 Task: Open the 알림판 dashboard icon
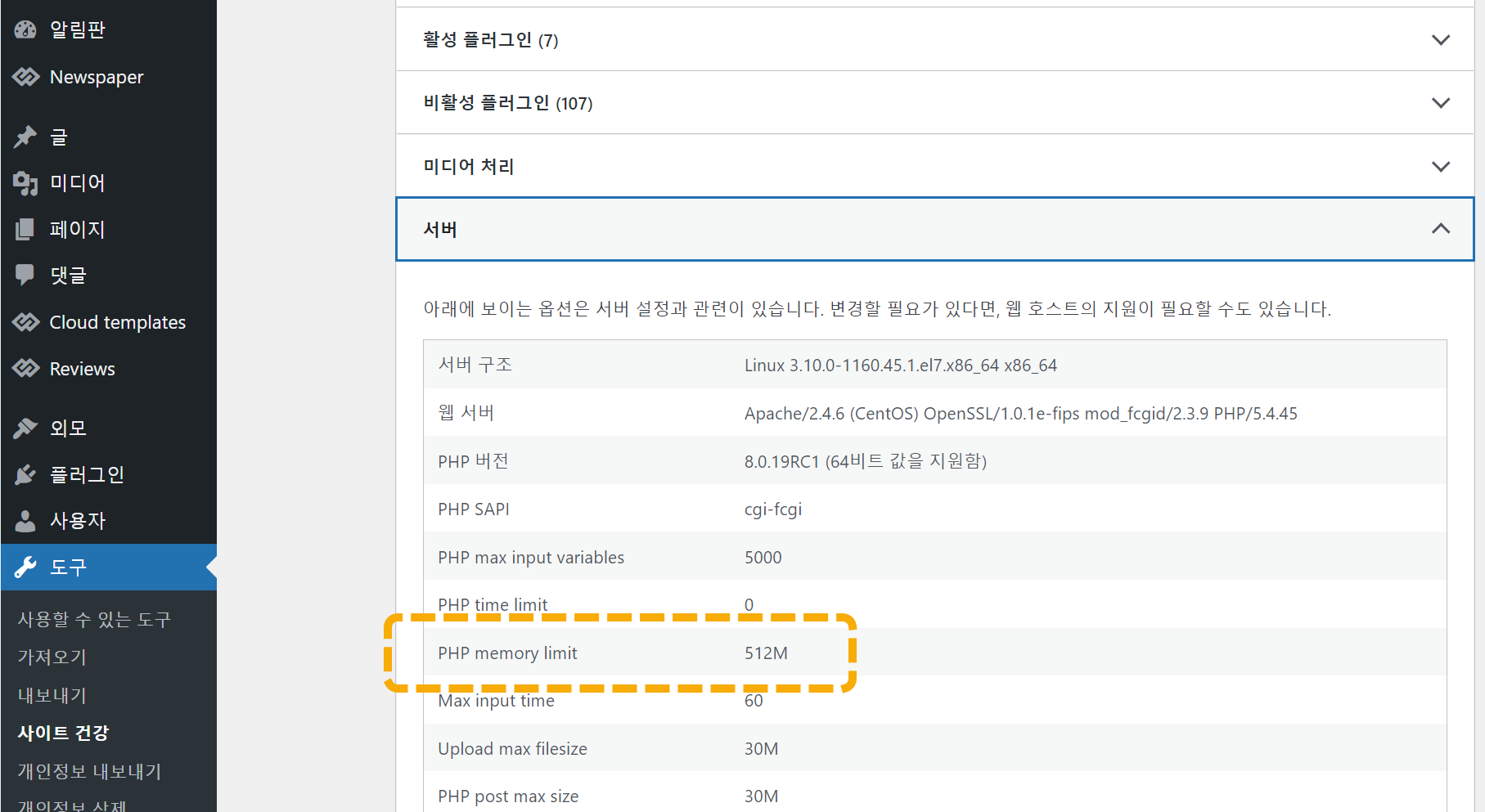coord(25,29)
